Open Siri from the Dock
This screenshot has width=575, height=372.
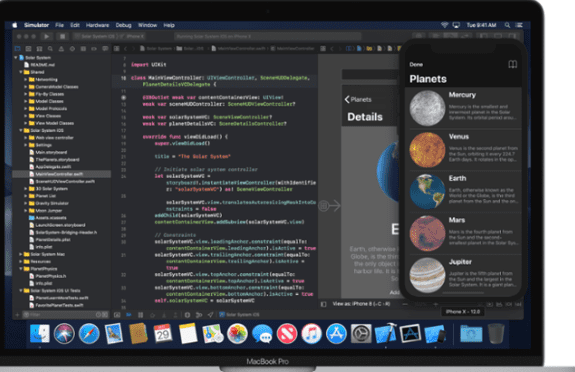pos(64,333)
